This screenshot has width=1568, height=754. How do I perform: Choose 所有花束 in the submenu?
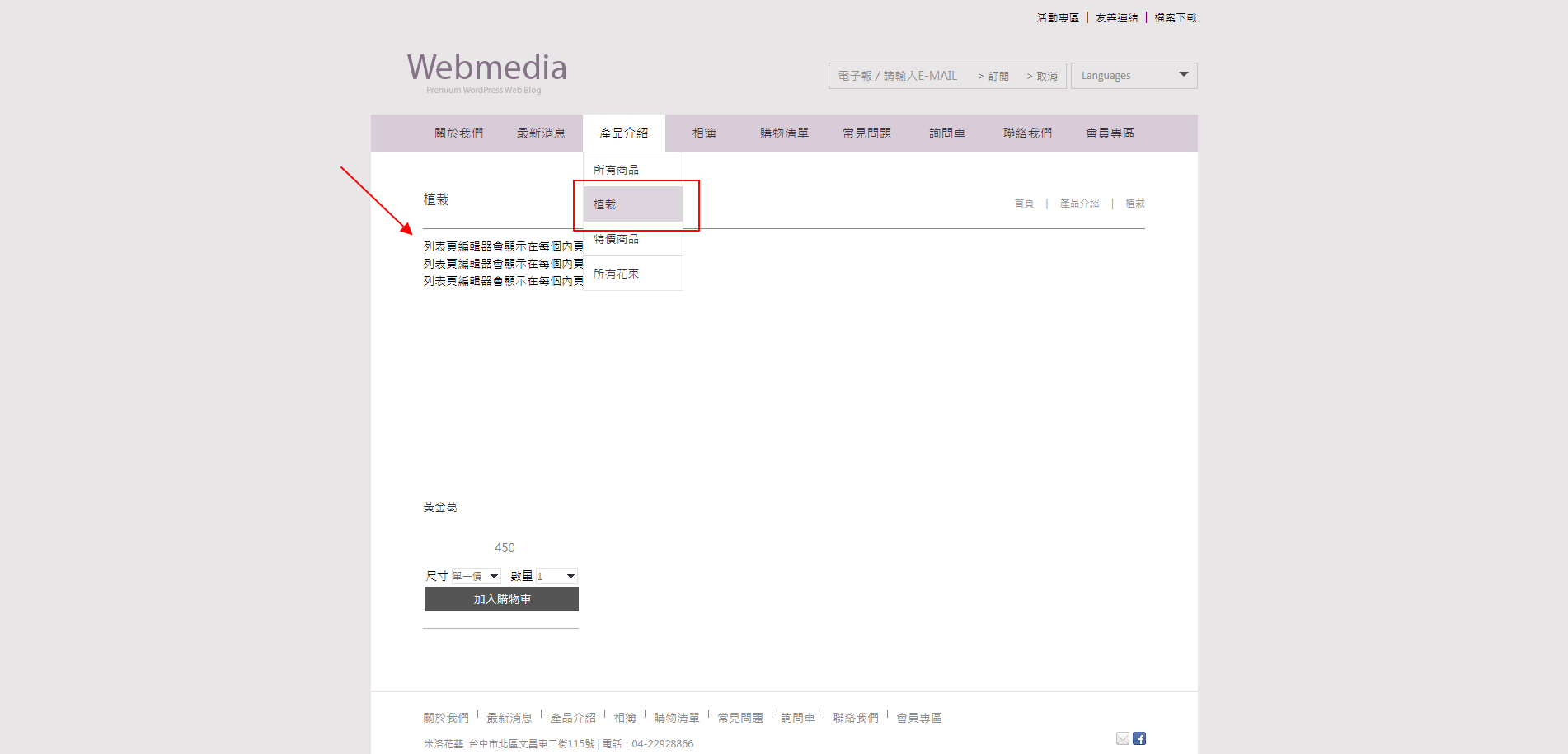[x=632, y=274]
